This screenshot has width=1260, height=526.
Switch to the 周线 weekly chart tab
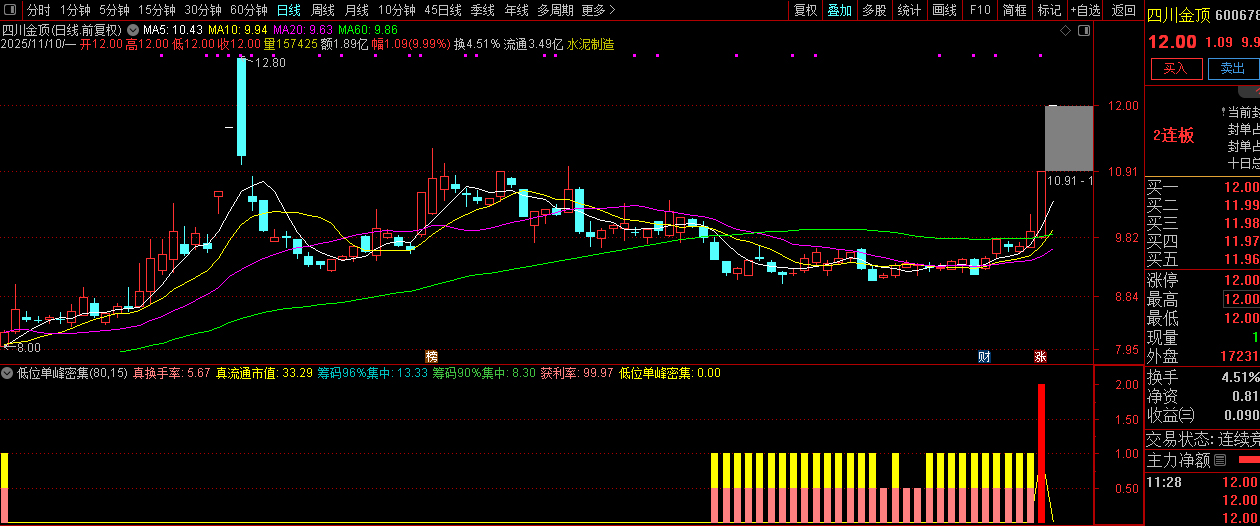click(x=322, y=10)
